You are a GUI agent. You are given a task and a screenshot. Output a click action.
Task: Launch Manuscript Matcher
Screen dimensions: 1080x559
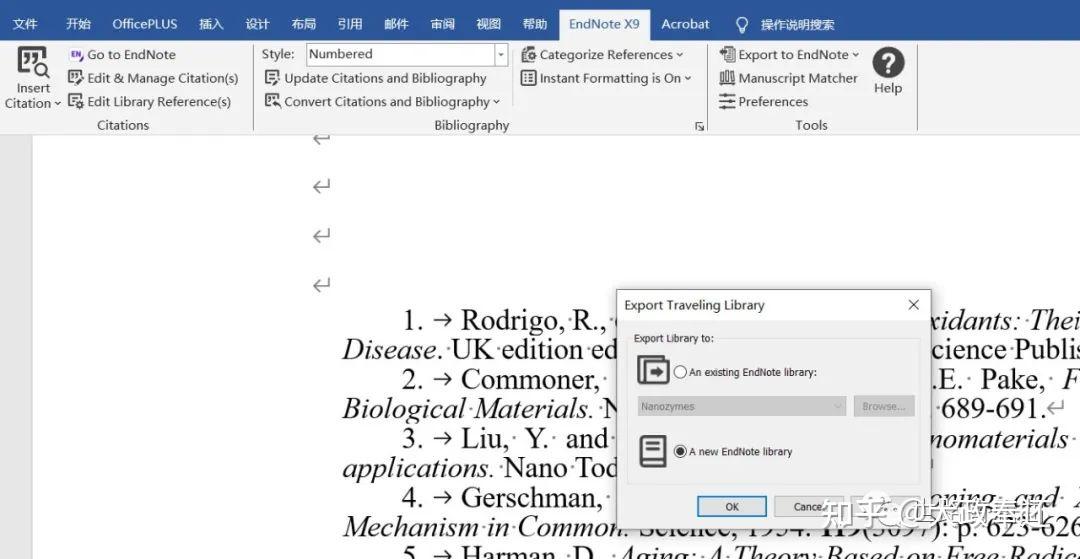[x=789, y=78]
